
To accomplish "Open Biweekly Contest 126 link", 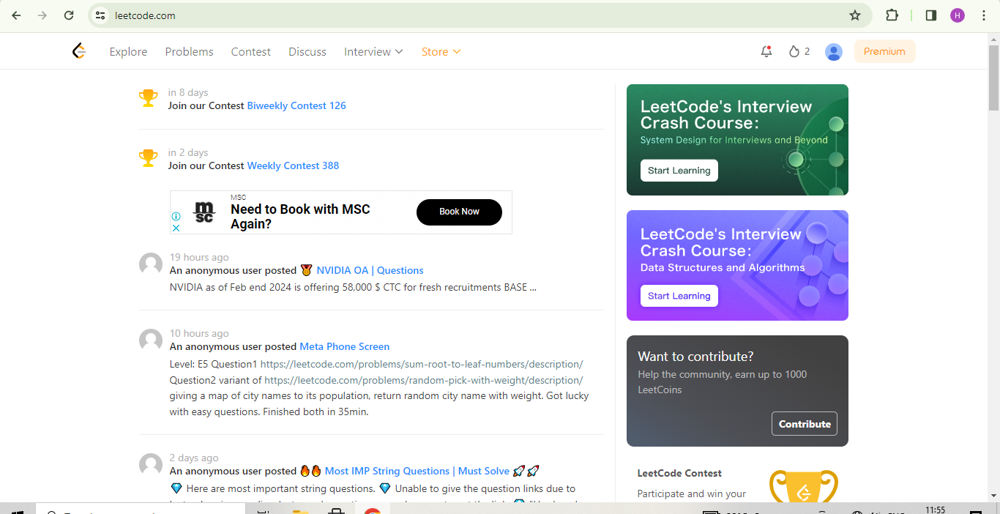I will [296, 106].
